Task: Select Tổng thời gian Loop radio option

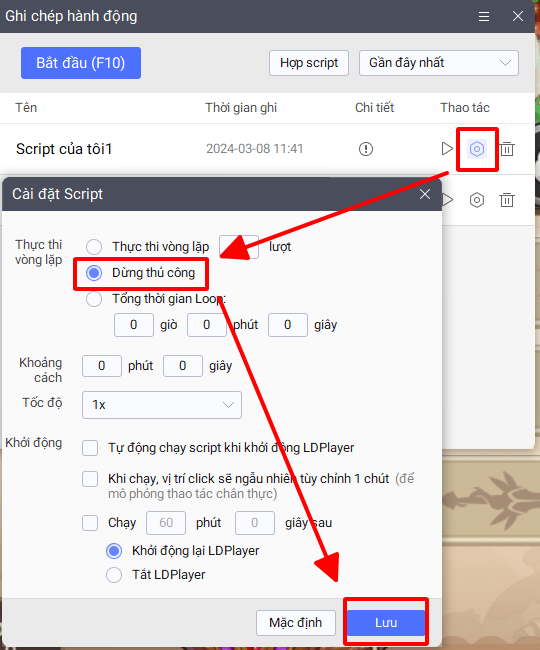Action: (94, 299)
